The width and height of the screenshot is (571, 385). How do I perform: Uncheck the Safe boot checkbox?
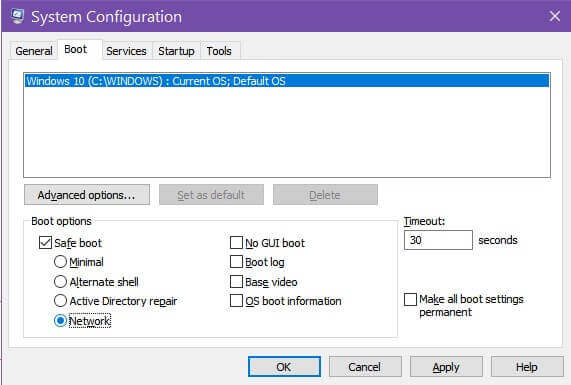click(45, 243)
